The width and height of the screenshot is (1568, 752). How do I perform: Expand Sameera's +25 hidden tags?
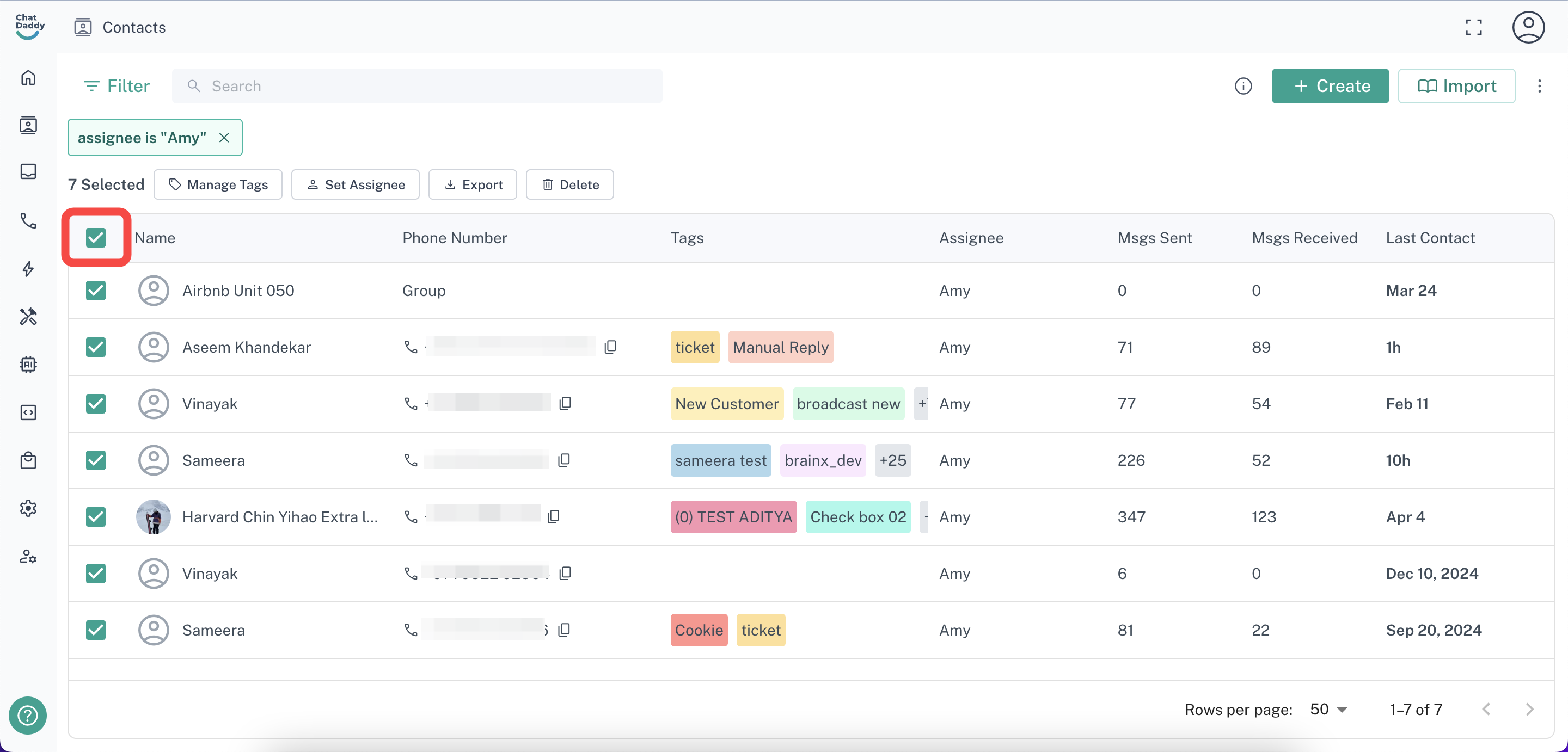[x=892, y=460]
